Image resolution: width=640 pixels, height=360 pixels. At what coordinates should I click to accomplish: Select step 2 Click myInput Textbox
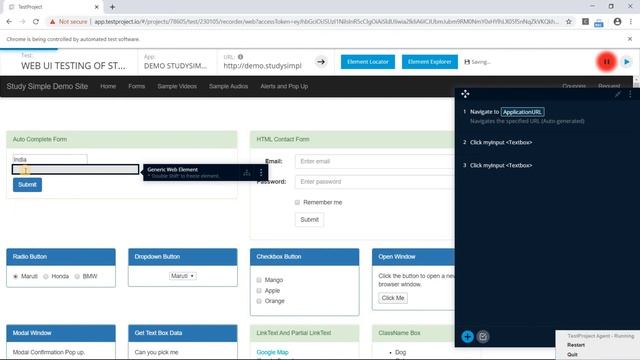501,142
